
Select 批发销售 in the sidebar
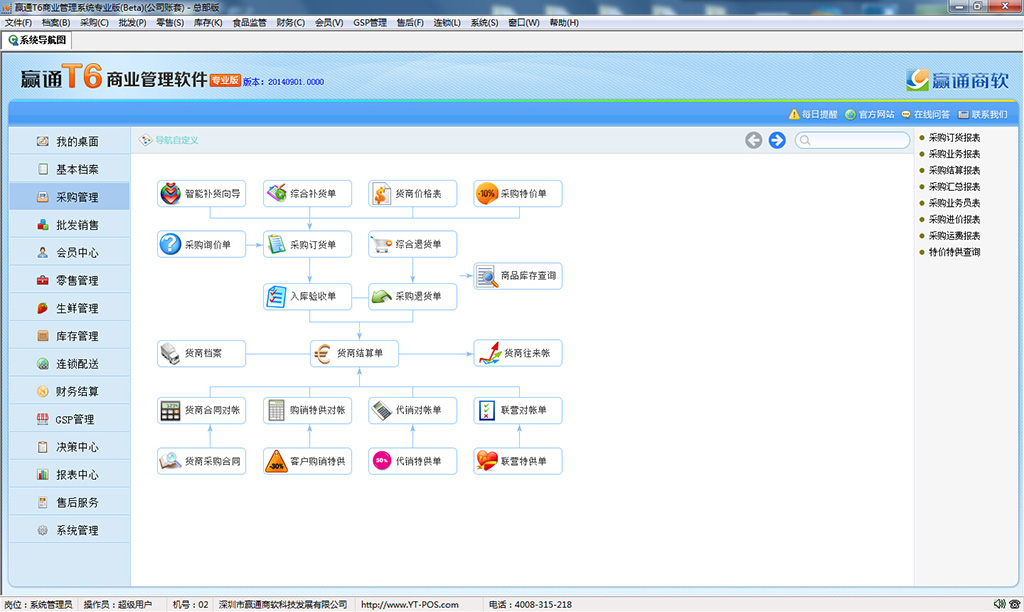coord(77,225)
